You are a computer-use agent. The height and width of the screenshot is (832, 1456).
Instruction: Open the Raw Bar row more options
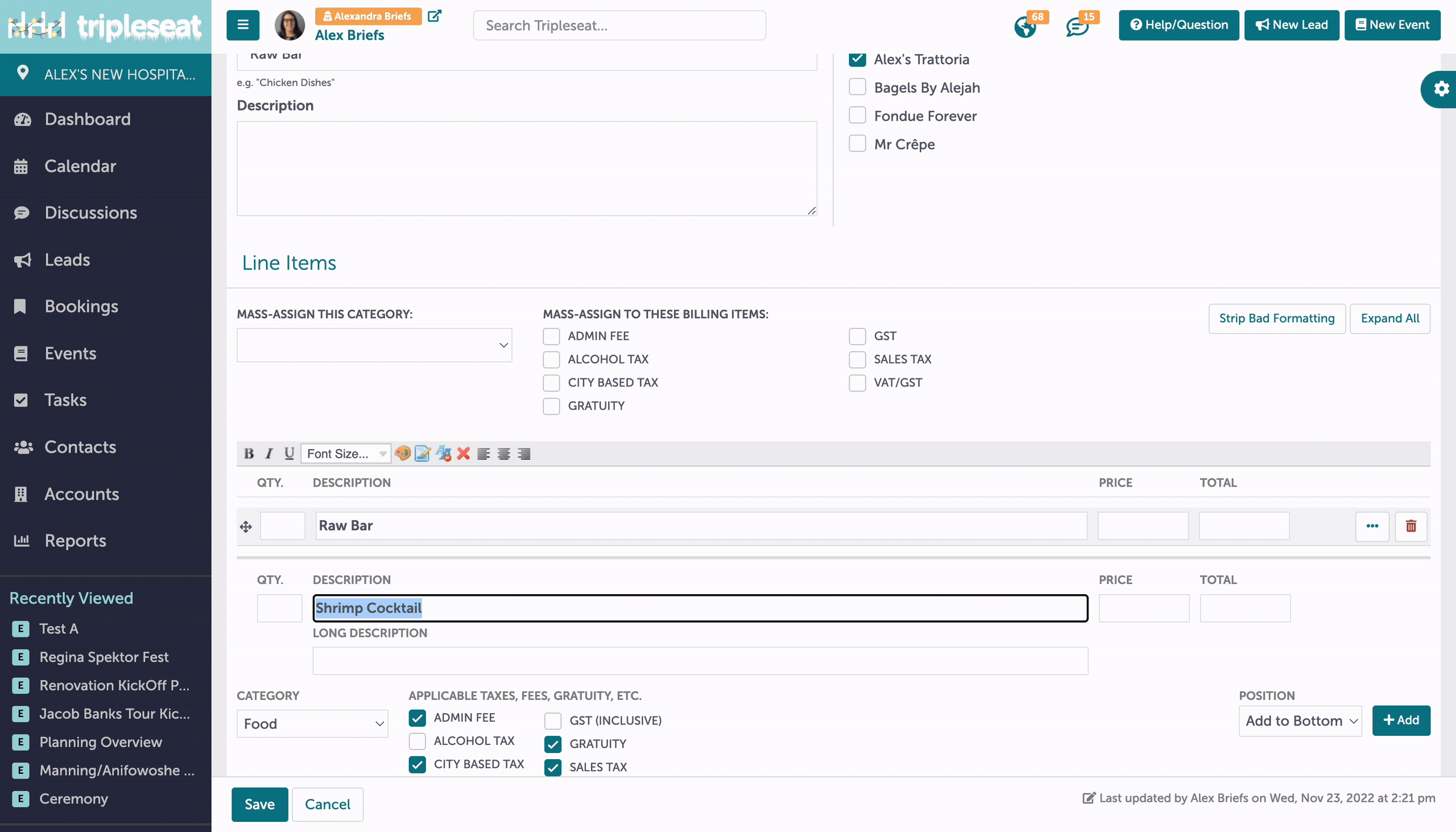tap(1372, 526)
